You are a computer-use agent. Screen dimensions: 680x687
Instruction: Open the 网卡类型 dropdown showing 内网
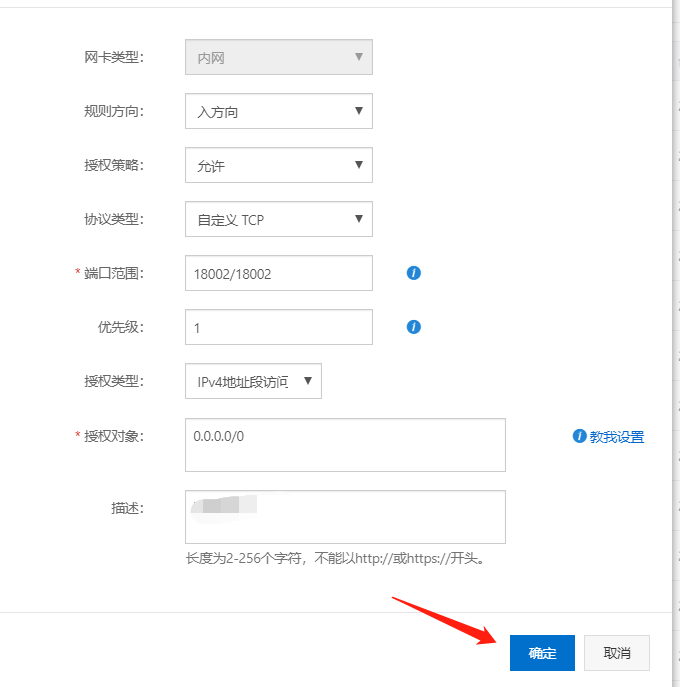(x=279, y=57)
